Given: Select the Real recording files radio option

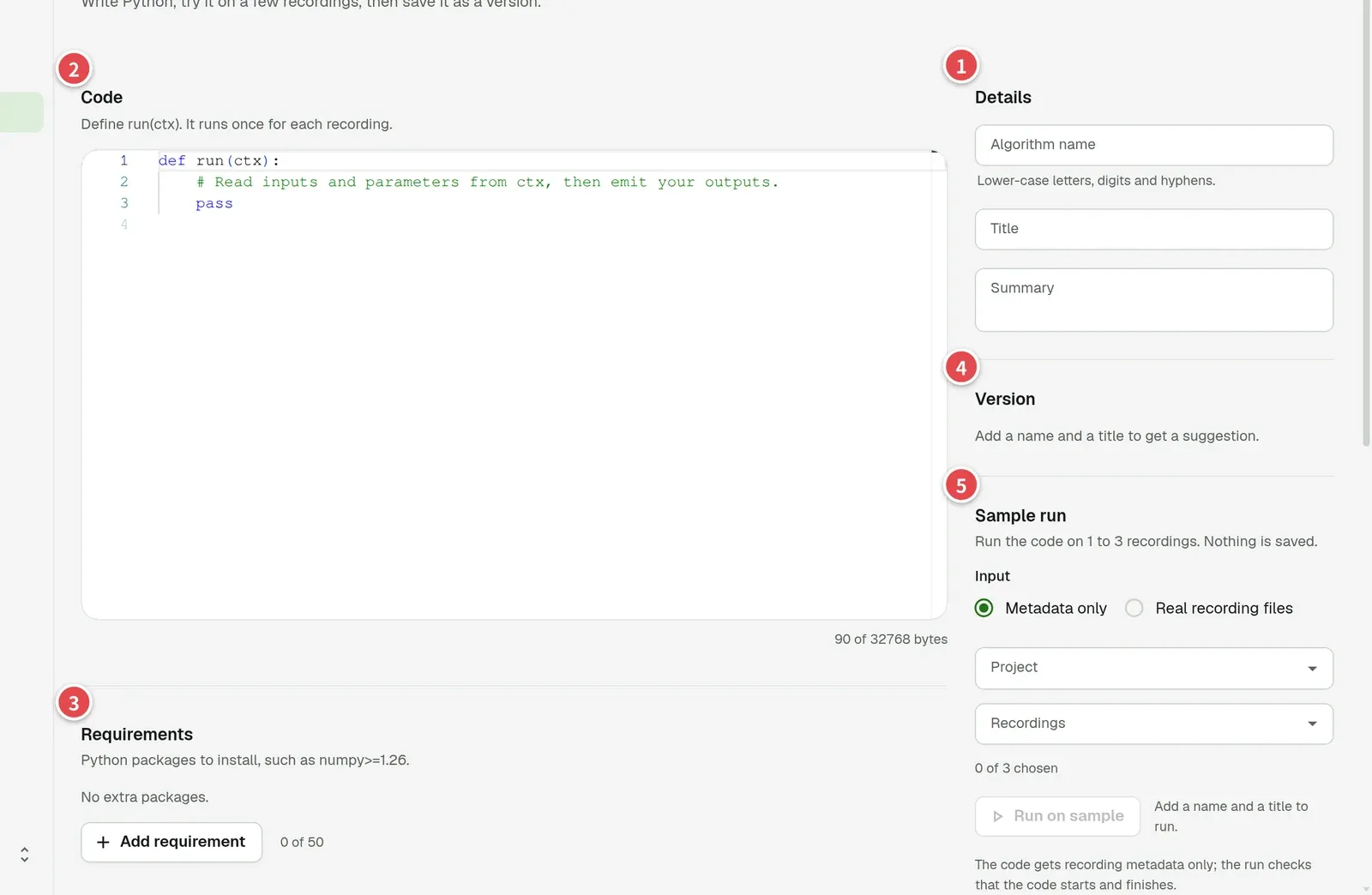Looking at the screenshot, I should point(1134,608).
